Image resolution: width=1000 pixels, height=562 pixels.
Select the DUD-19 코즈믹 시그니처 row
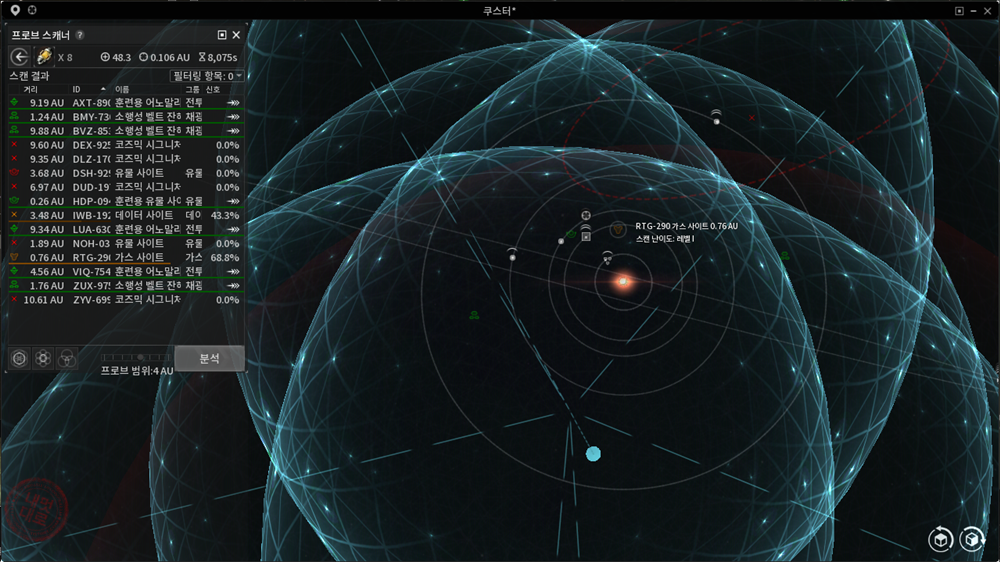point(126,187)
